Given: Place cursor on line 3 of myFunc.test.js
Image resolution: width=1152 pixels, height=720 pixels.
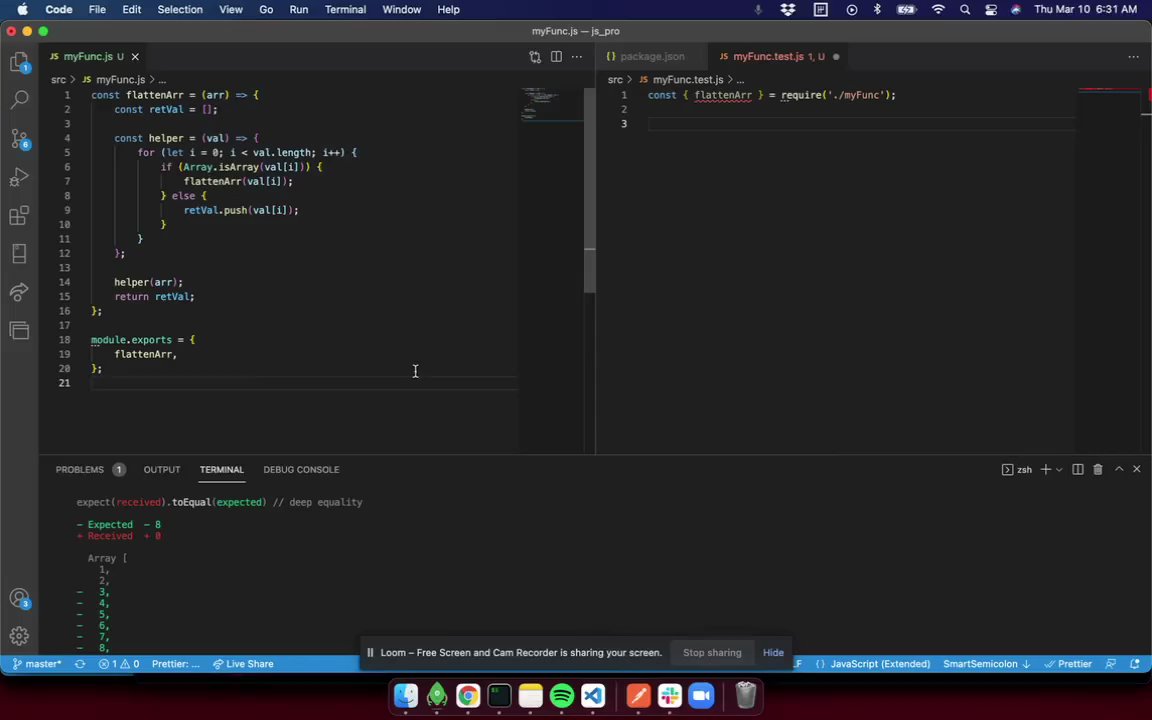Looking at the screenshot, I should [x=861, y=123].
